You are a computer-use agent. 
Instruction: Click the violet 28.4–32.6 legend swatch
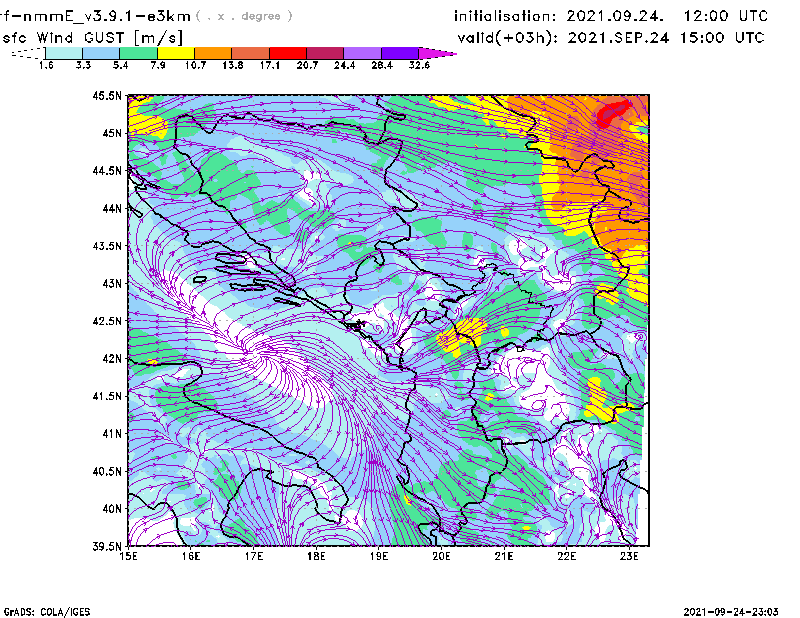400,53
